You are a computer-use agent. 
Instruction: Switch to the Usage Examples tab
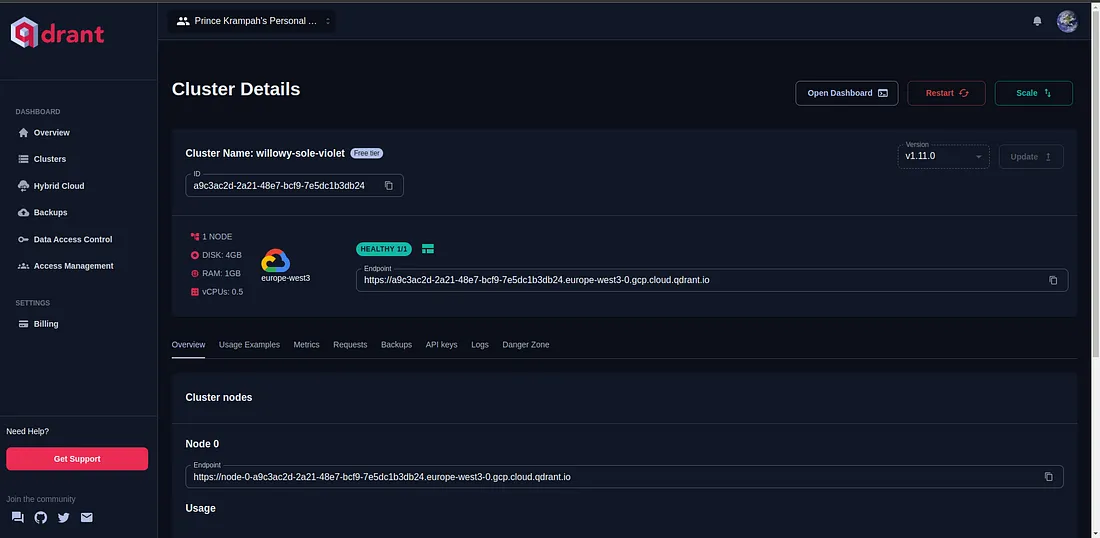[249, 344]
